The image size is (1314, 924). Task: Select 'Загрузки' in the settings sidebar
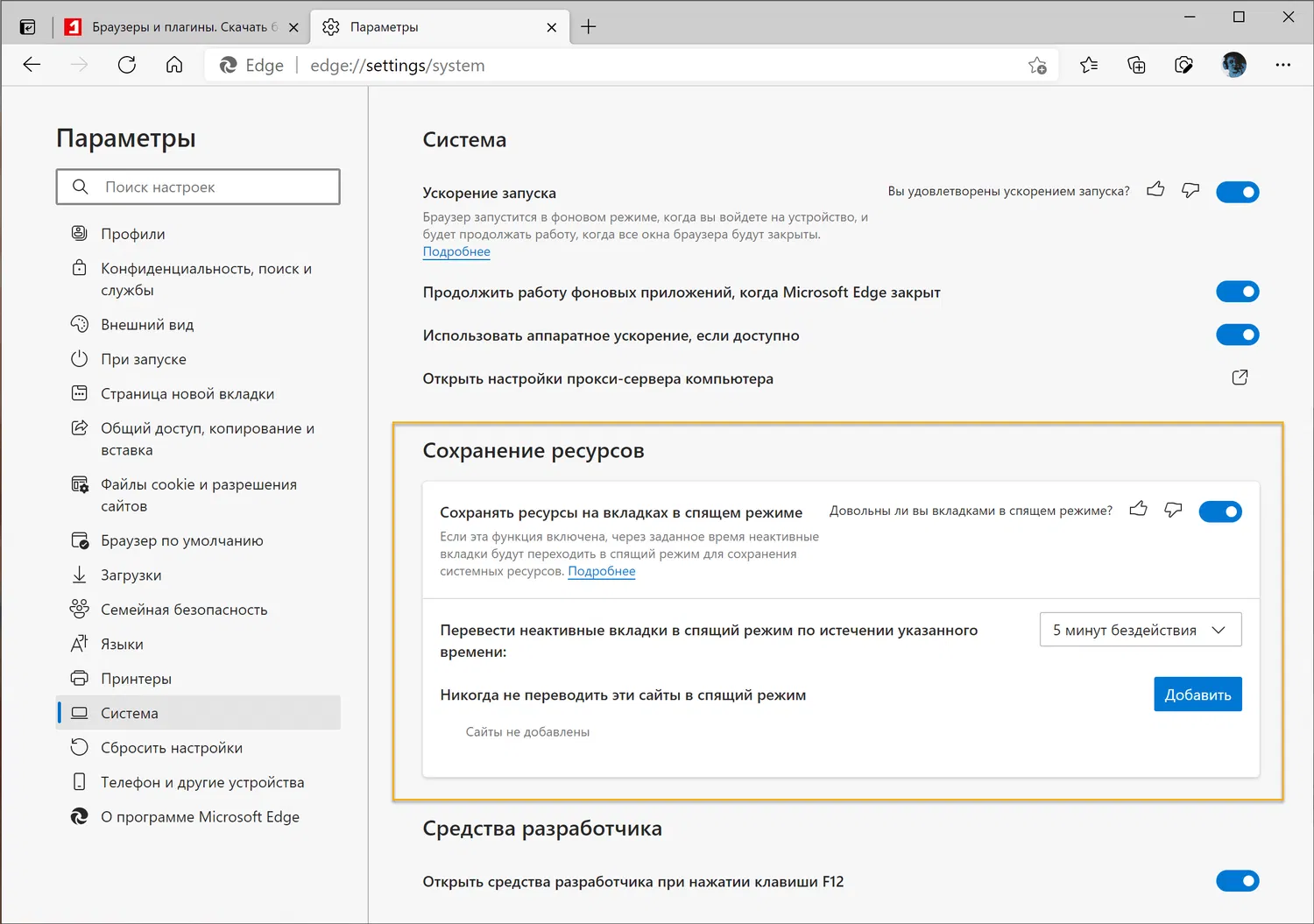[131, 575]
